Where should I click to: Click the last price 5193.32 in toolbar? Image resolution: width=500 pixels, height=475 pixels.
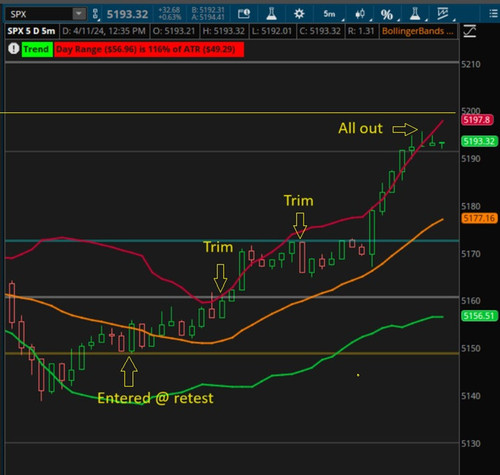coord(127,14)
